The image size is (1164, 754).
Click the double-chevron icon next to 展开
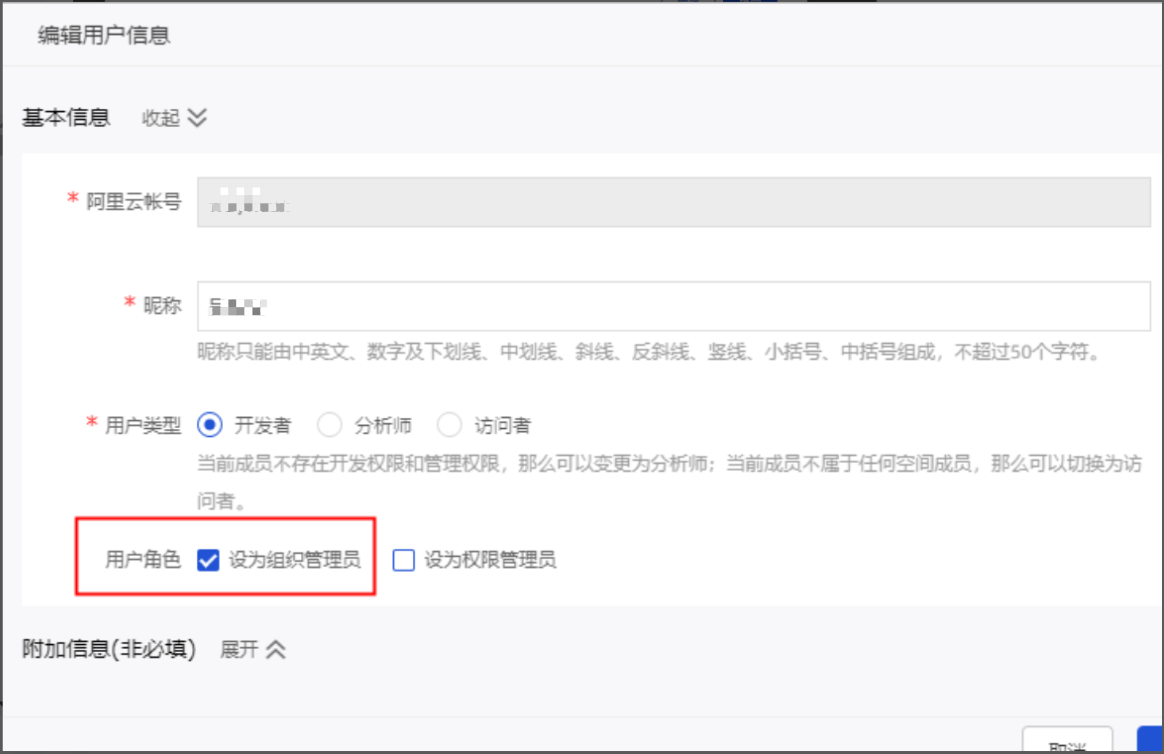click(276, 649)
